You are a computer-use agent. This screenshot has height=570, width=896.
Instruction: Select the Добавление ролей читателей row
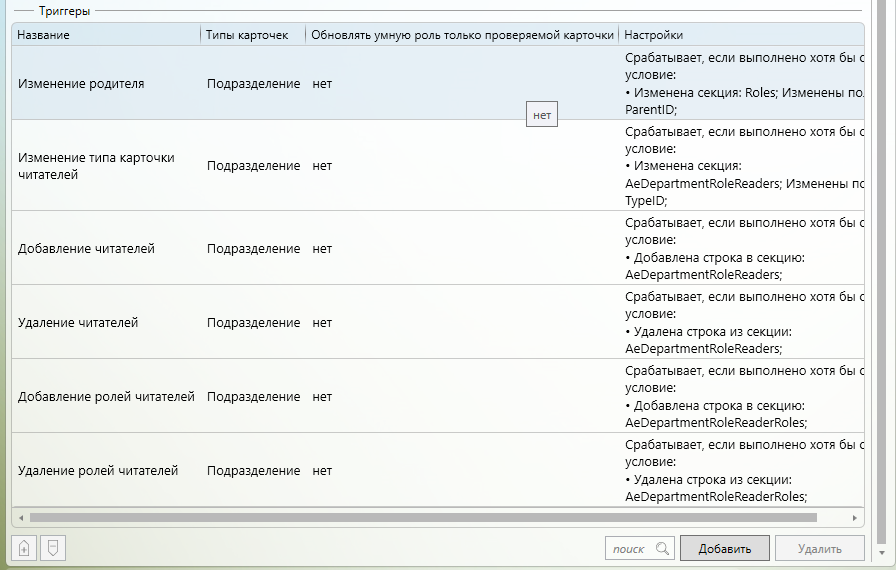click(x=106, y=397)
